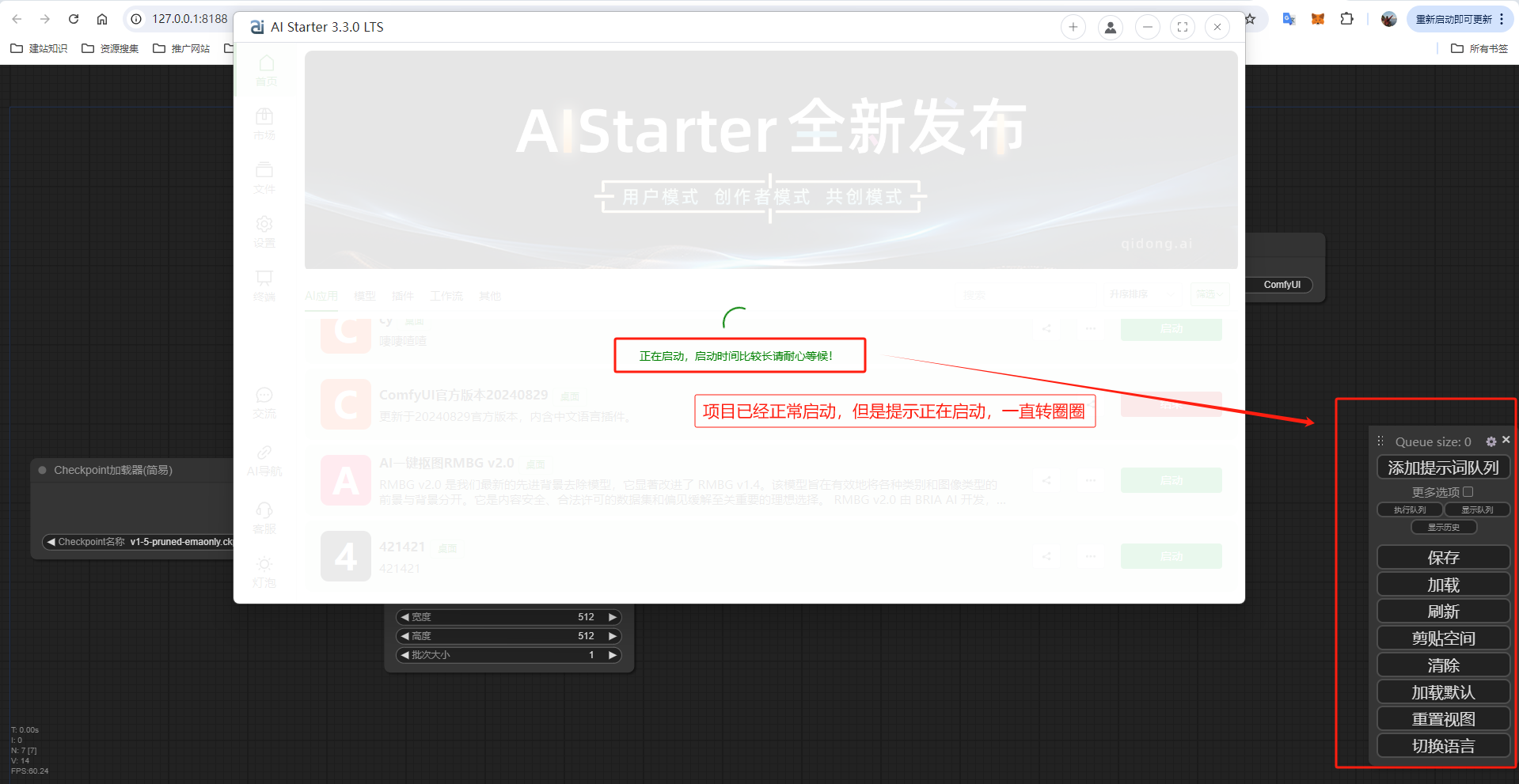
Task: Open the 交流 chat icon in AI Starter sidebar
Action: 264,395
